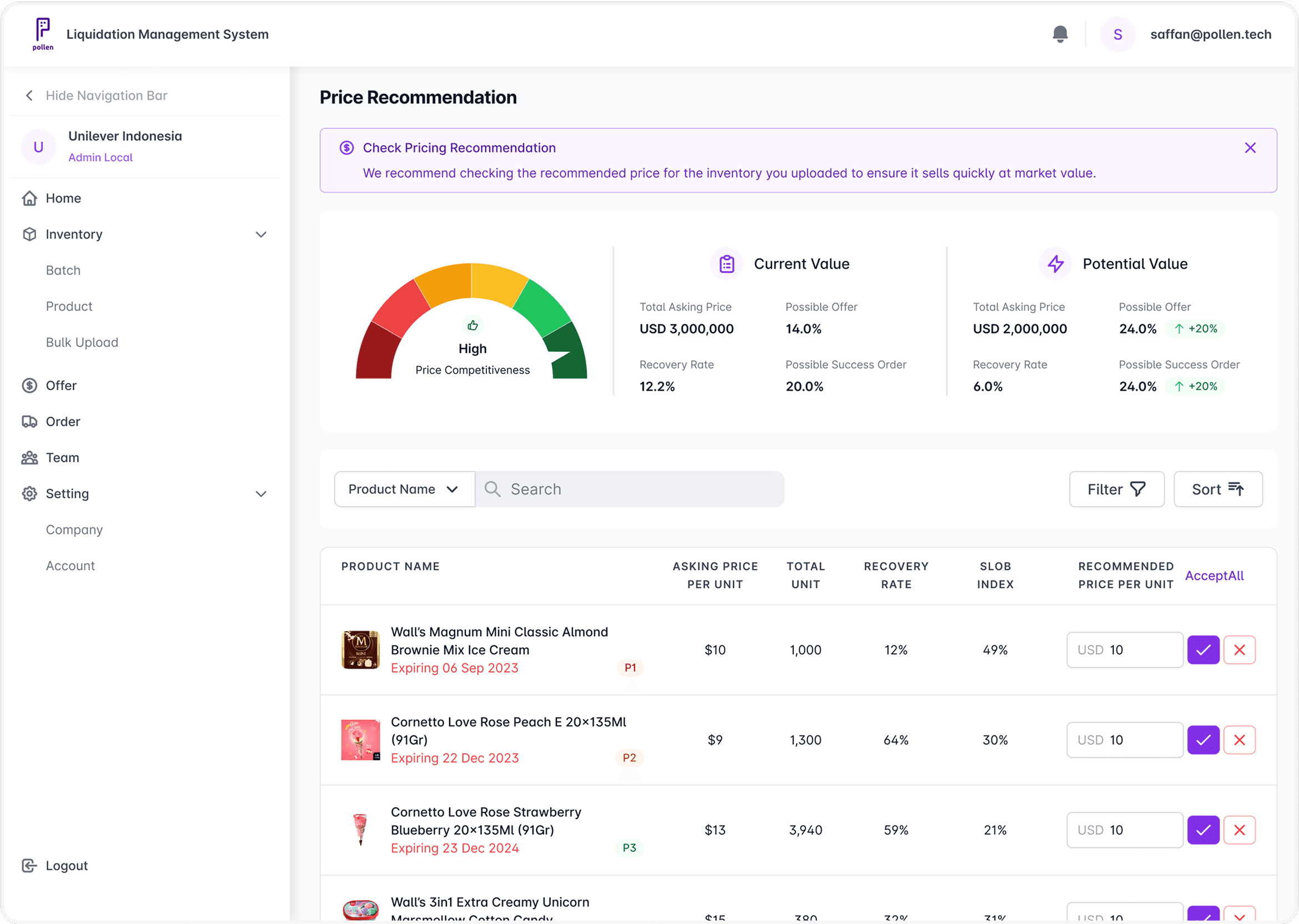The height and width of the screenshot is (924, 1299).
Task: Collapse the Setting chevron
Action: pos(260,494)
